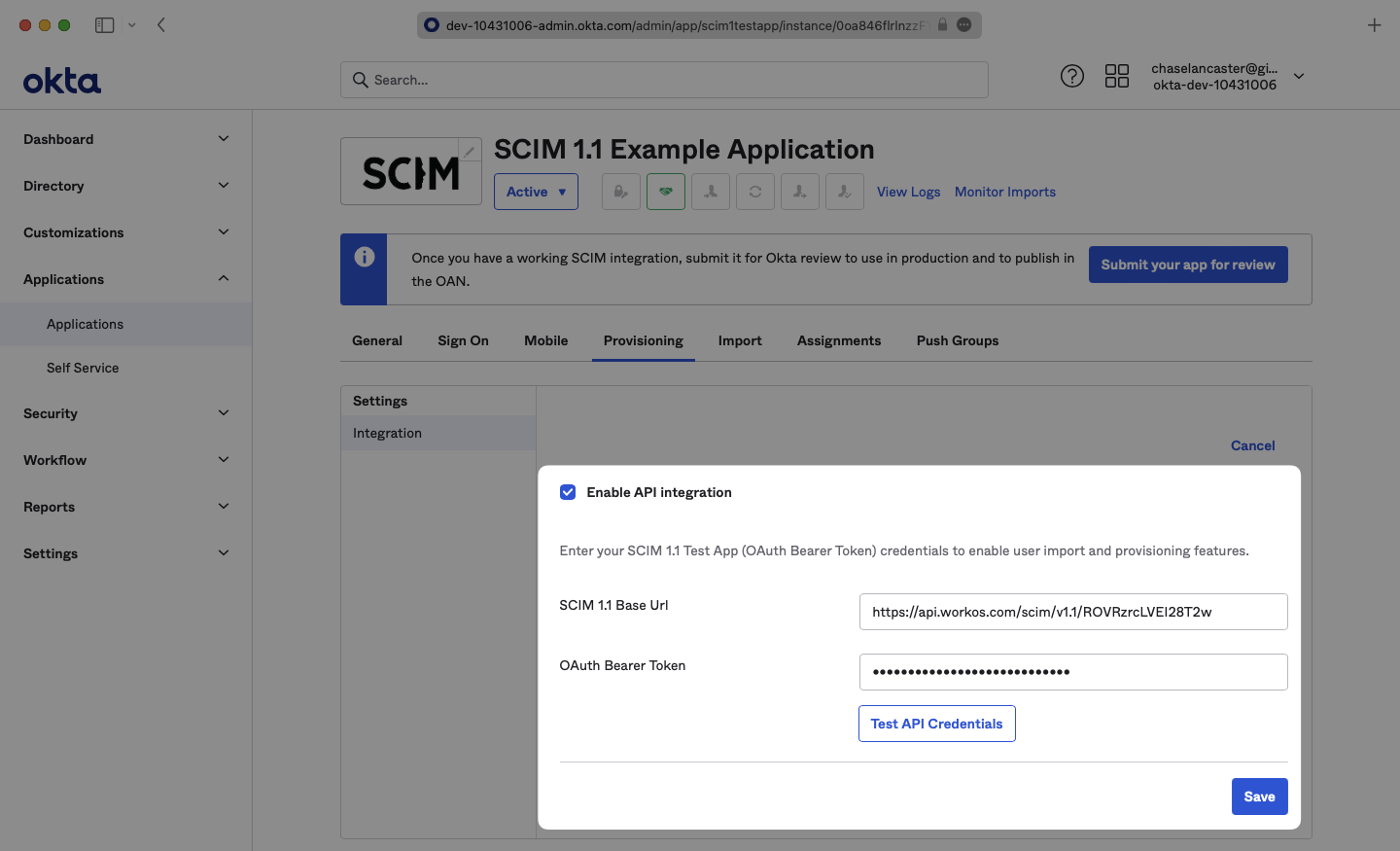This screenshot has height=851, width=1400.
Task: Click the lock and key icon
Action: coord(620,192)
